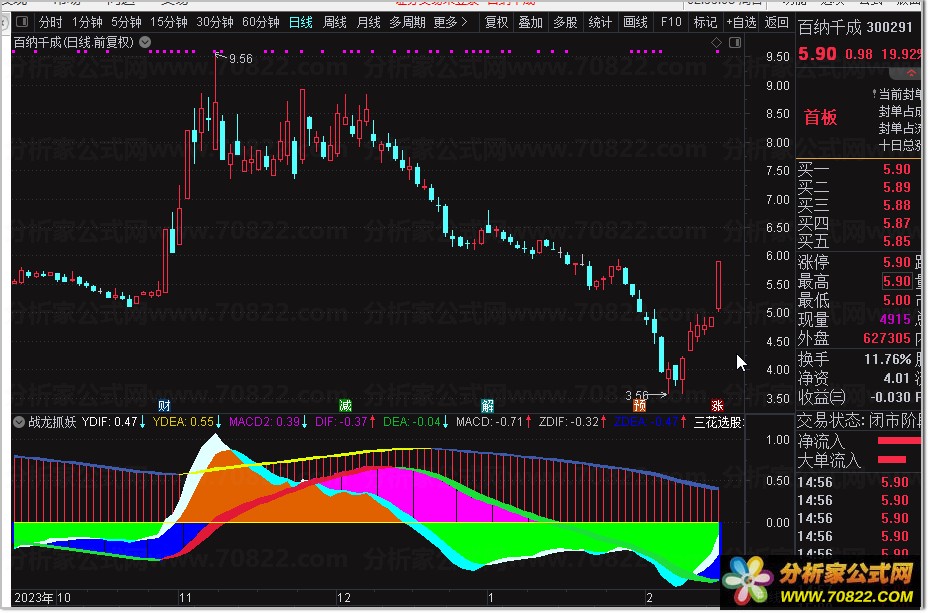Click the 财 event marker
Viewport: 930px width, 613px height.
tap(164, 406)
